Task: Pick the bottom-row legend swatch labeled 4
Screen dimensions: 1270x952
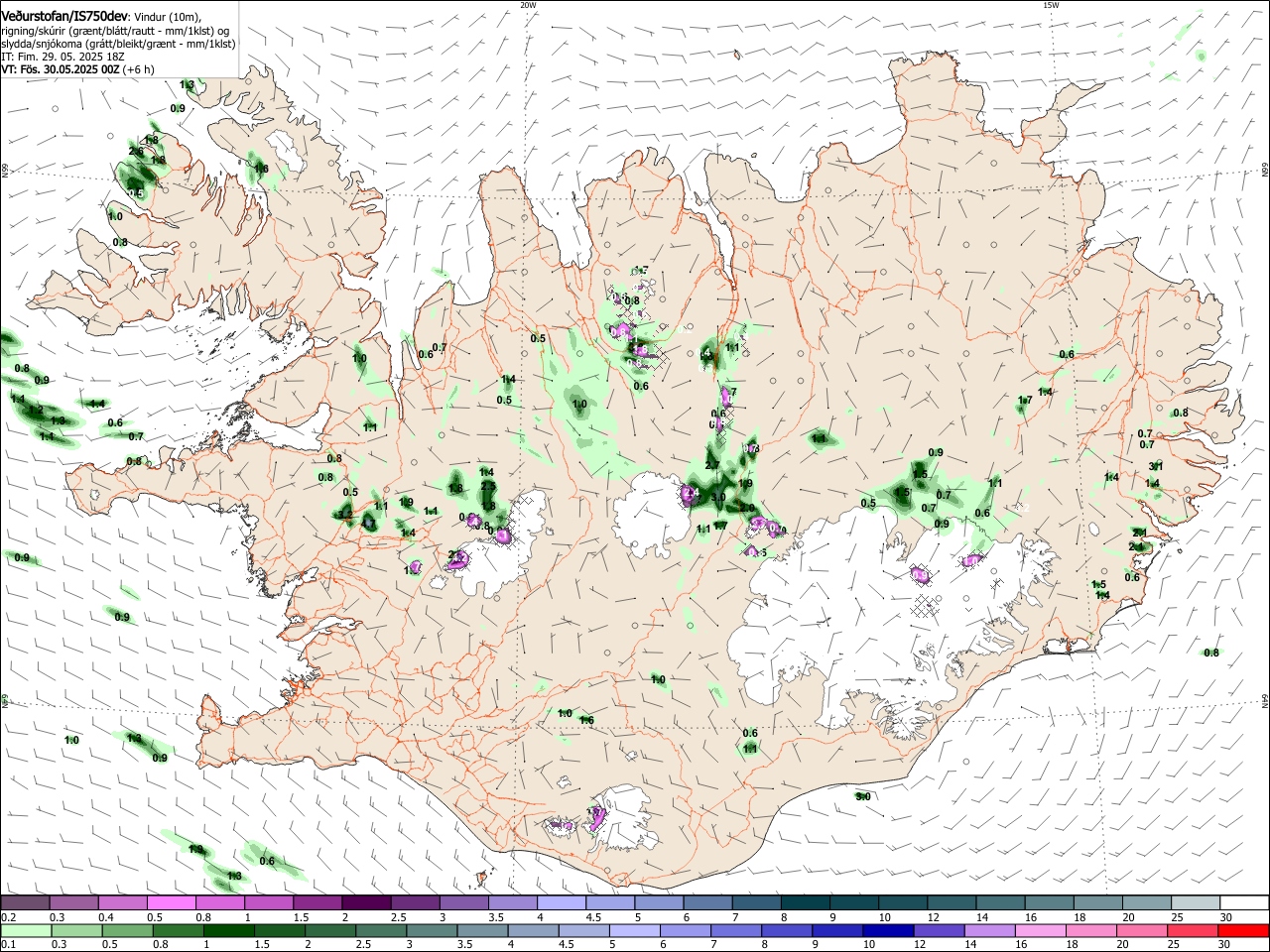Action: 533,930
